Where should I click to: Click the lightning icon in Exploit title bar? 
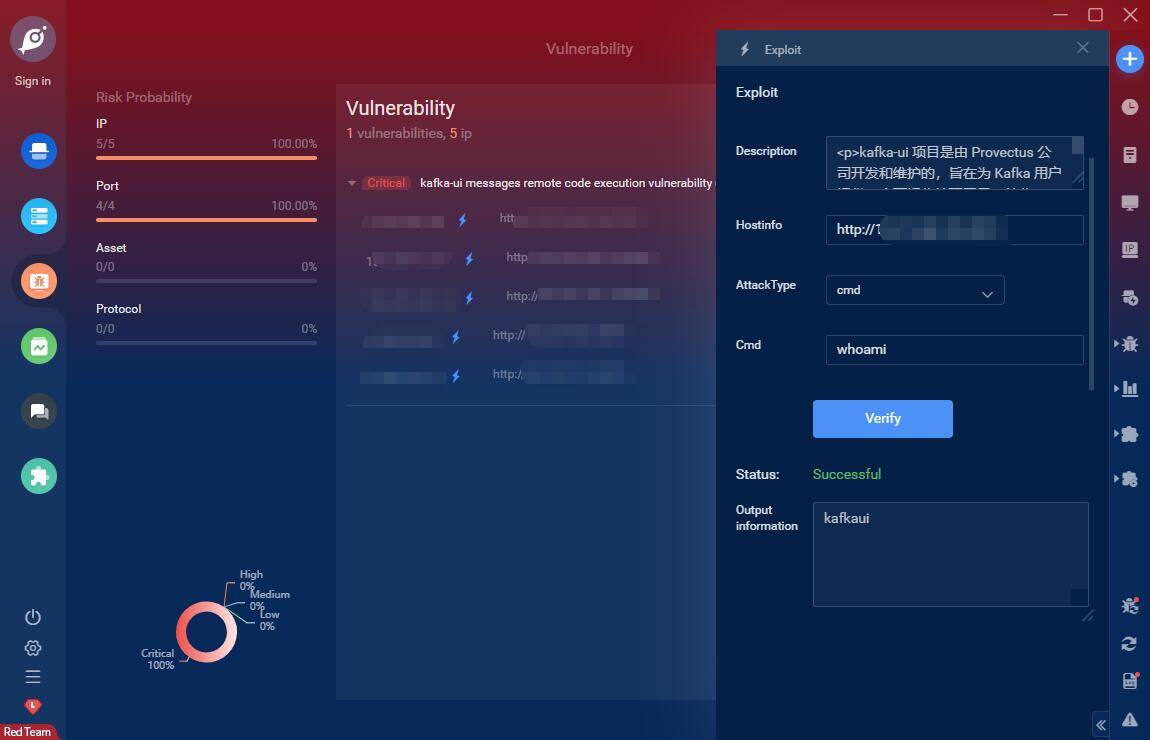744,49
